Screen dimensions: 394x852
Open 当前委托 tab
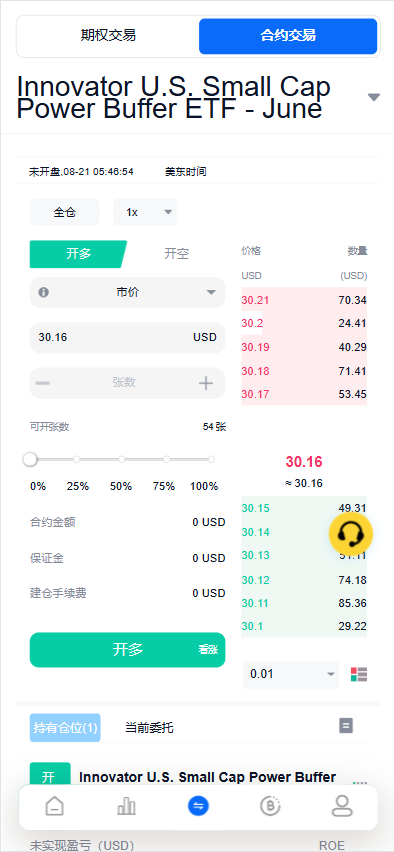pyautogui.click(x=149, y=728)
